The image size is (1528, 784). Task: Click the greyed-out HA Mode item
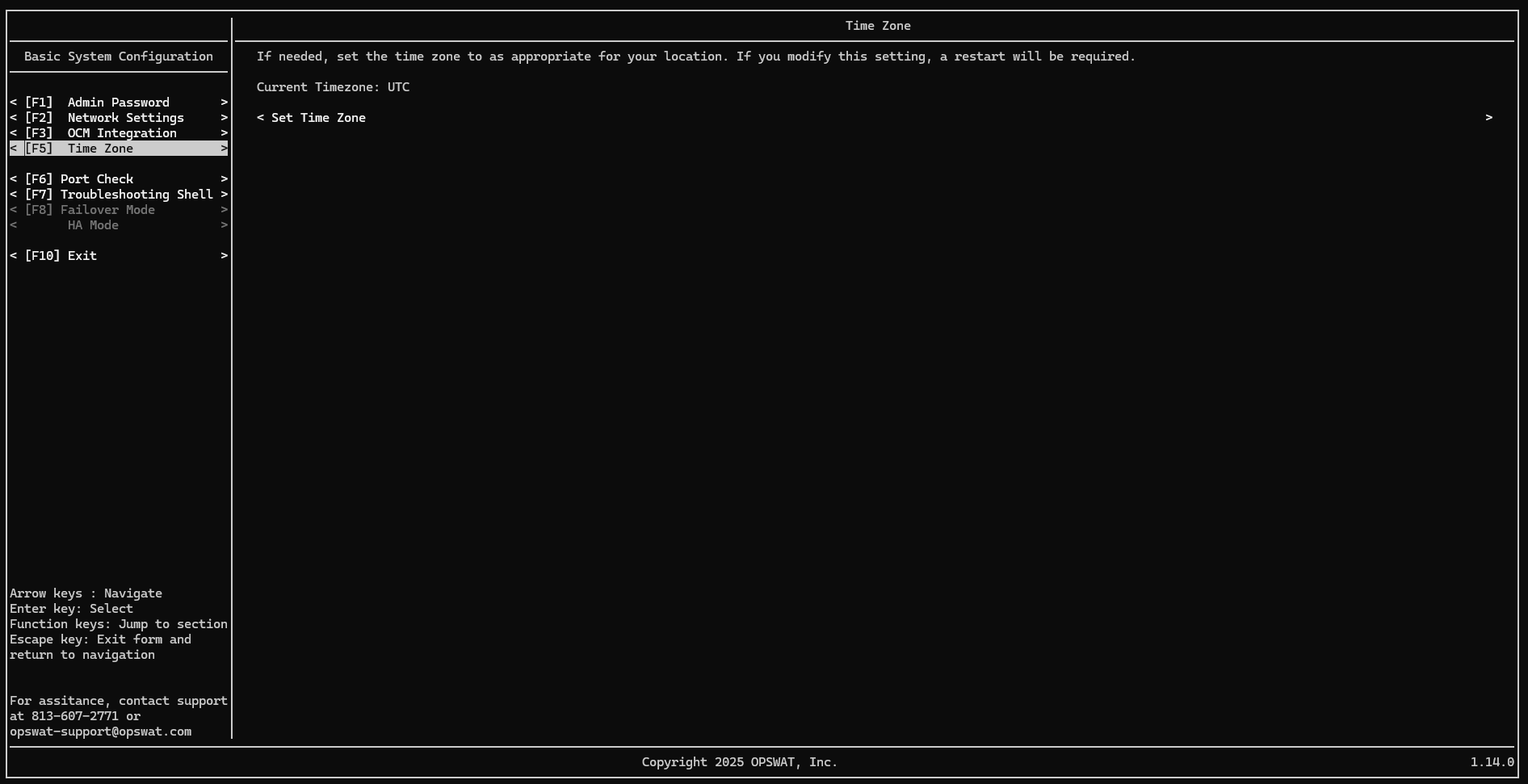(119, 225)
